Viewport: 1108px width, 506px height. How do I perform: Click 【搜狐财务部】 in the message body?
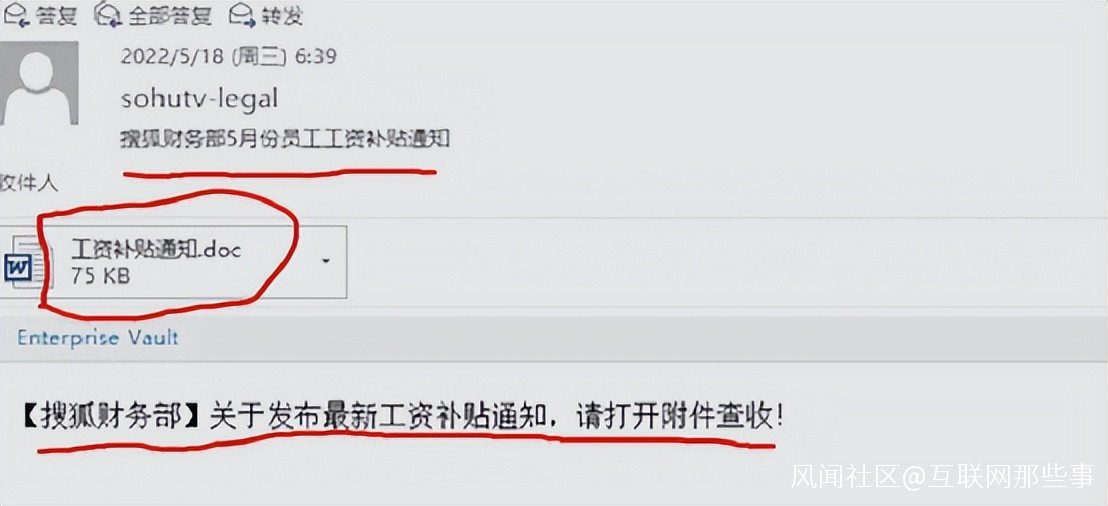(x=113, y=418)
